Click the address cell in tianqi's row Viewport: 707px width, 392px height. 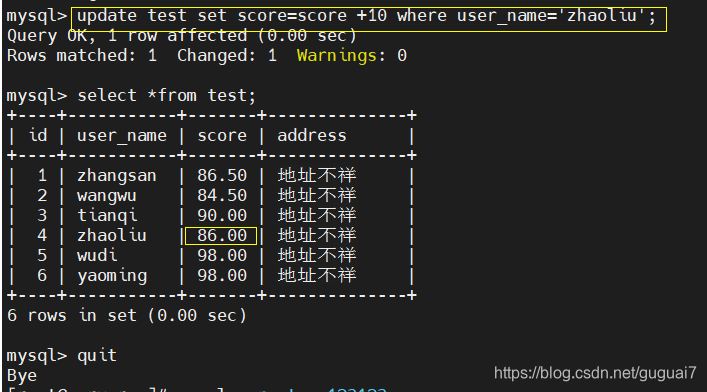[x=317, y=215]
